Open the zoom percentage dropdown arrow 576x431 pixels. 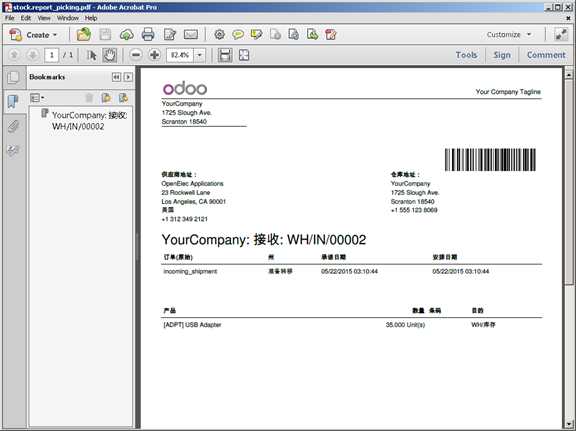click(199, 55)
